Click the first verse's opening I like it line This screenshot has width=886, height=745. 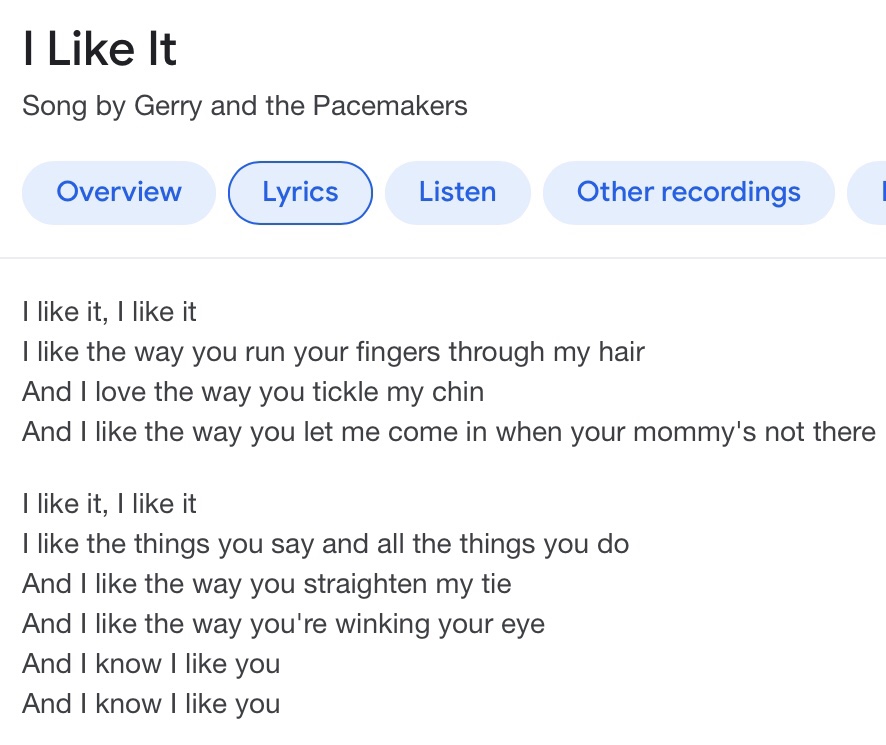coord(109,312)
